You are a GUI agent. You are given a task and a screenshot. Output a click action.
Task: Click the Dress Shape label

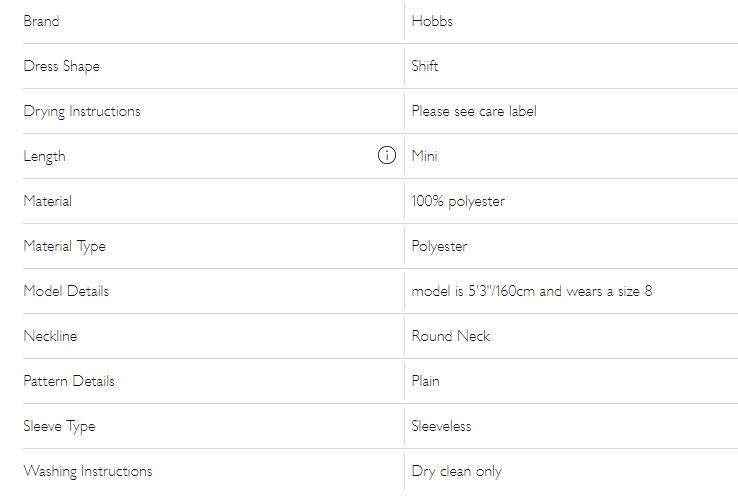point(61,66)
